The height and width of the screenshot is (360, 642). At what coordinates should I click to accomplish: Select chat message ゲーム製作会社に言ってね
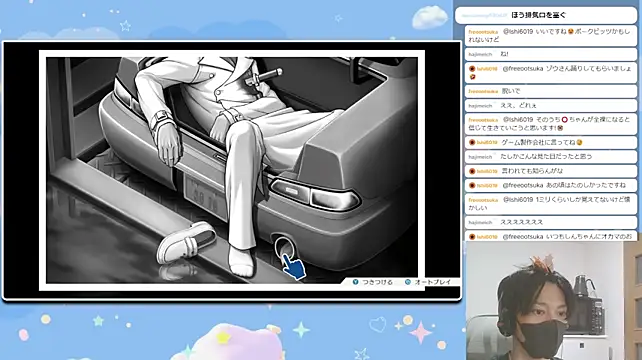pyautogui.click(x=551, y=142)
